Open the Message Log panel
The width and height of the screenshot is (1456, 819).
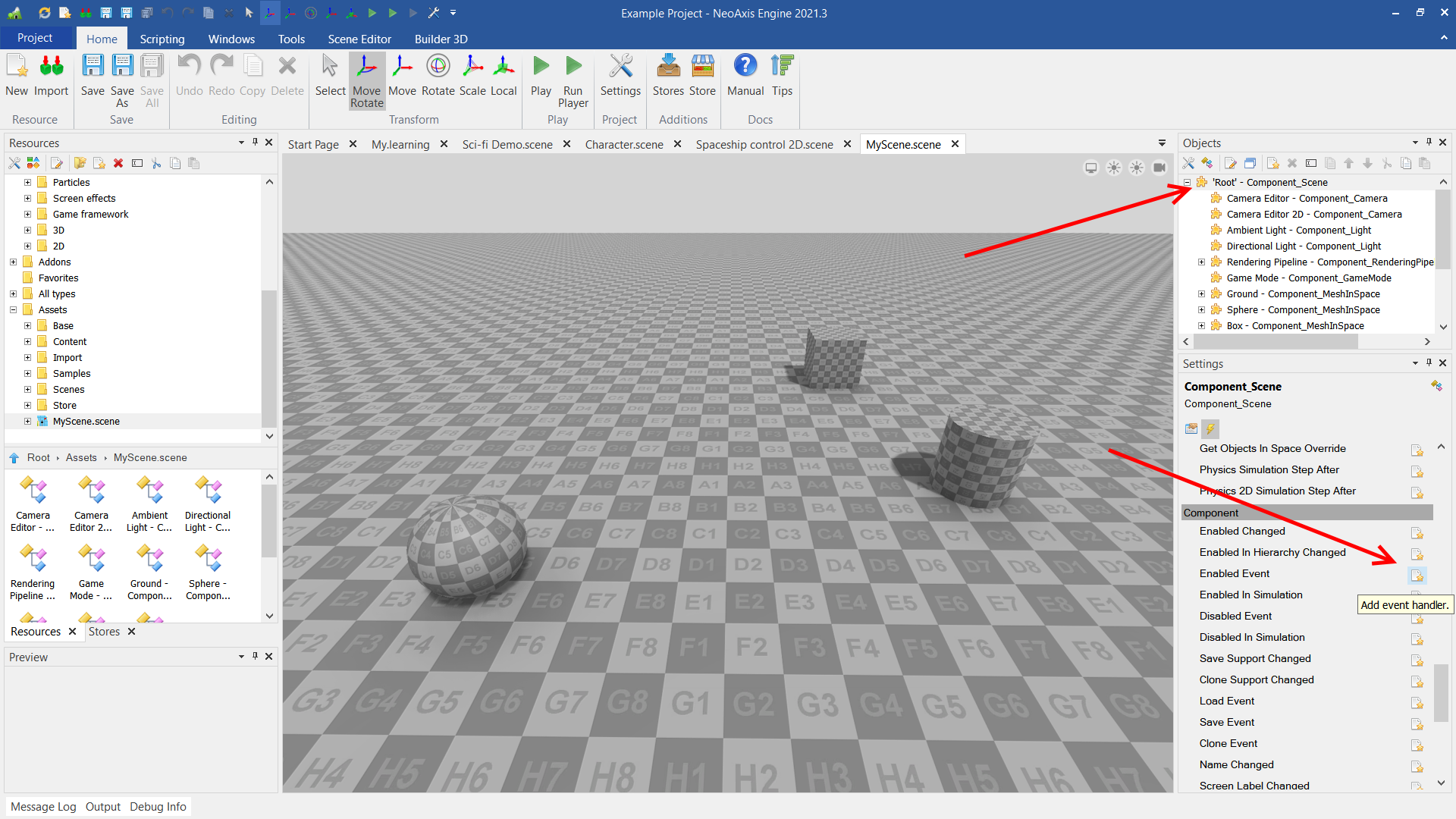point(43,806)
